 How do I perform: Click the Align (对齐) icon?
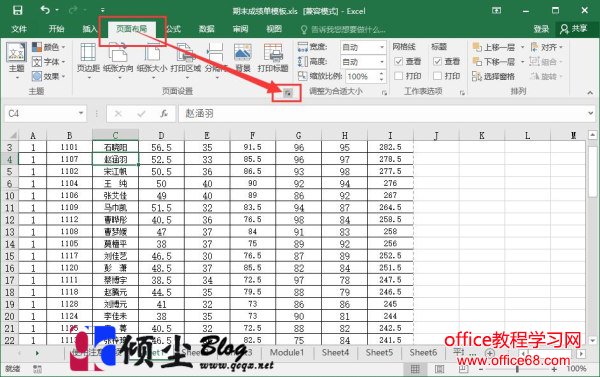pos(534,47)
